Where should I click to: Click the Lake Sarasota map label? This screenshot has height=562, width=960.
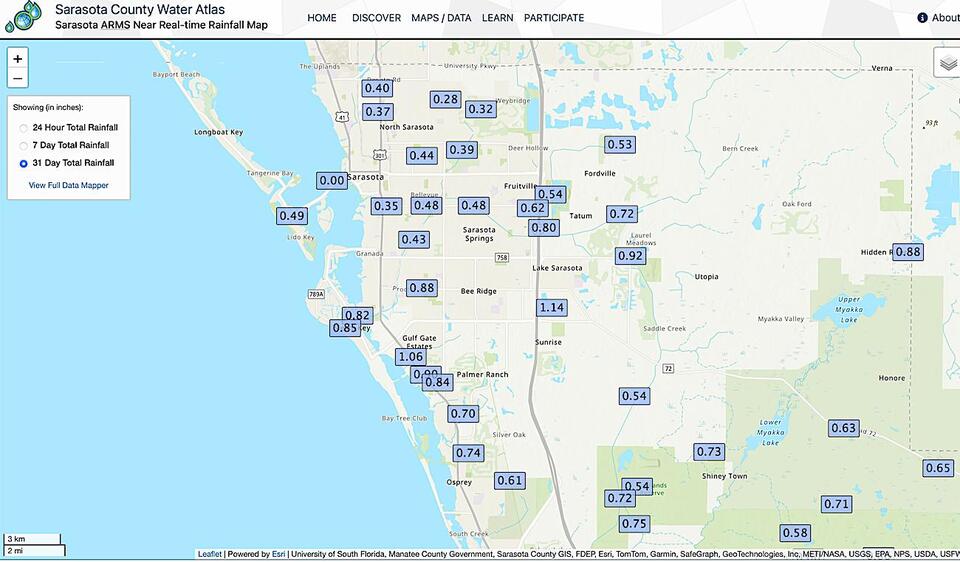pos(557,268)
